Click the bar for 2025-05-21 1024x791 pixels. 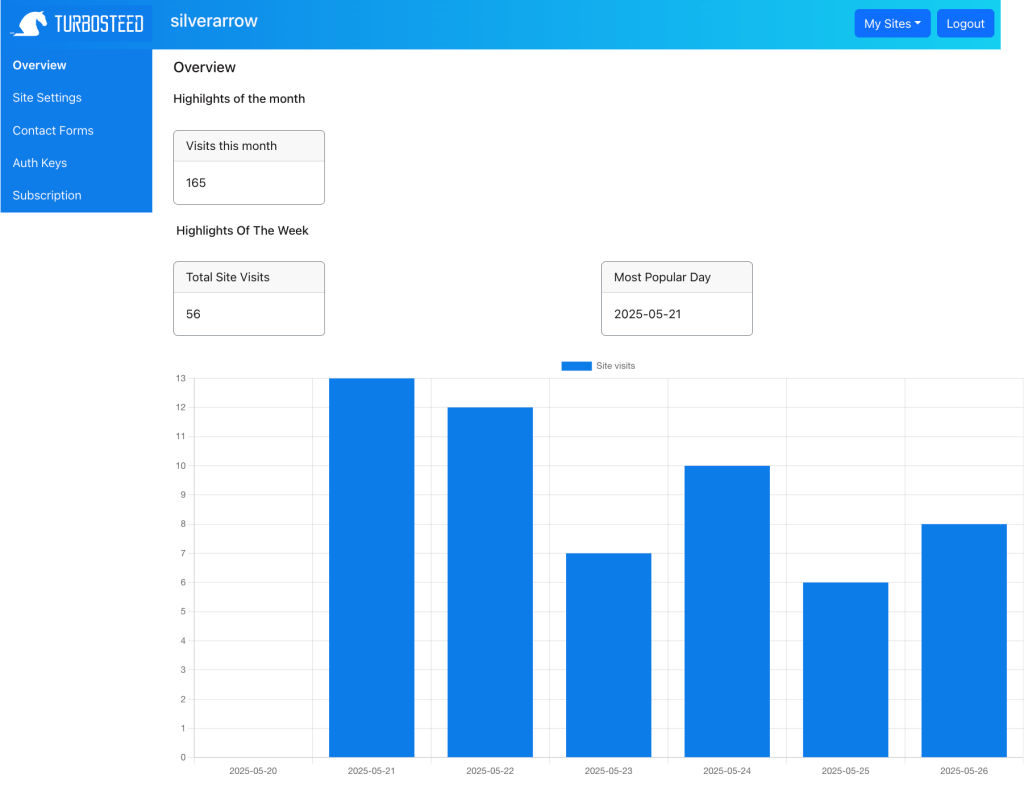[x=371, y=567]
